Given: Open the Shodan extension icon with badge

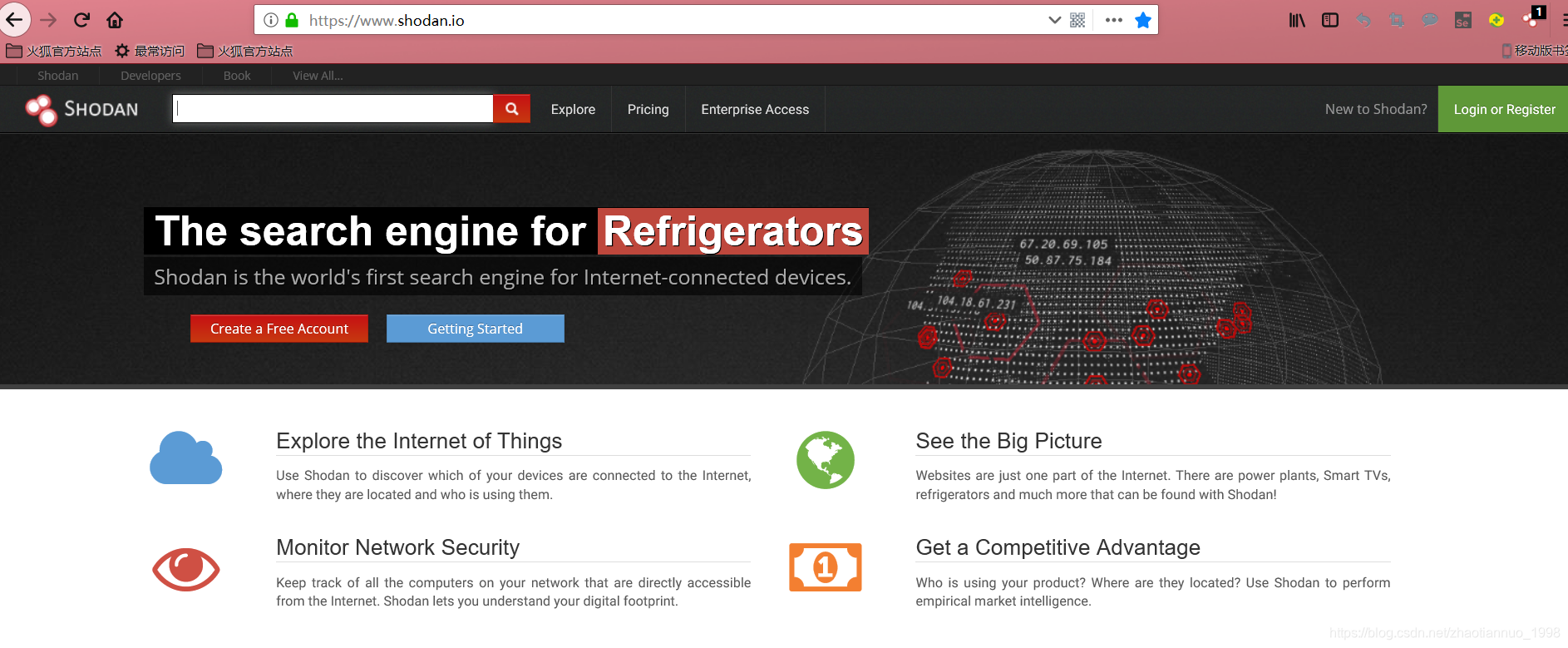Looking at the screenshot, I should pos(1534,17).
